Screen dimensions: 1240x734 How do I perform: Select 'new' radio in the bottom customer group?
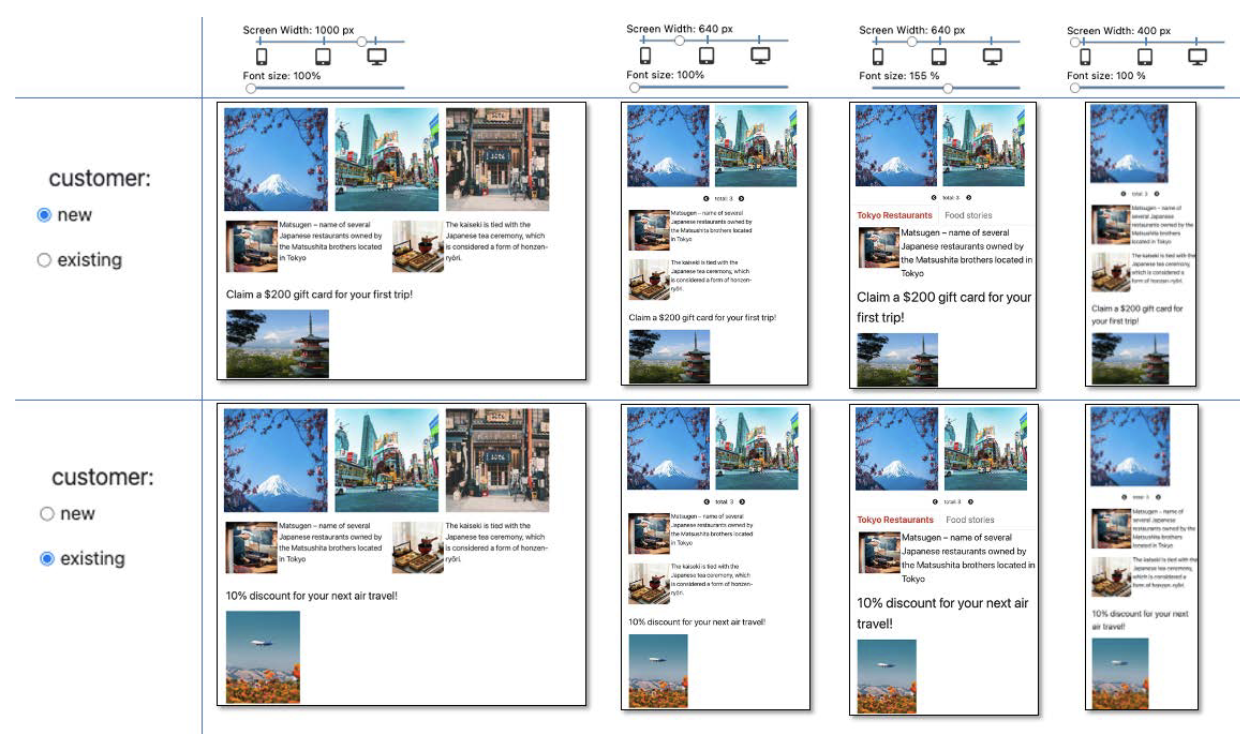pyautogui.click(x=46, y=514)
